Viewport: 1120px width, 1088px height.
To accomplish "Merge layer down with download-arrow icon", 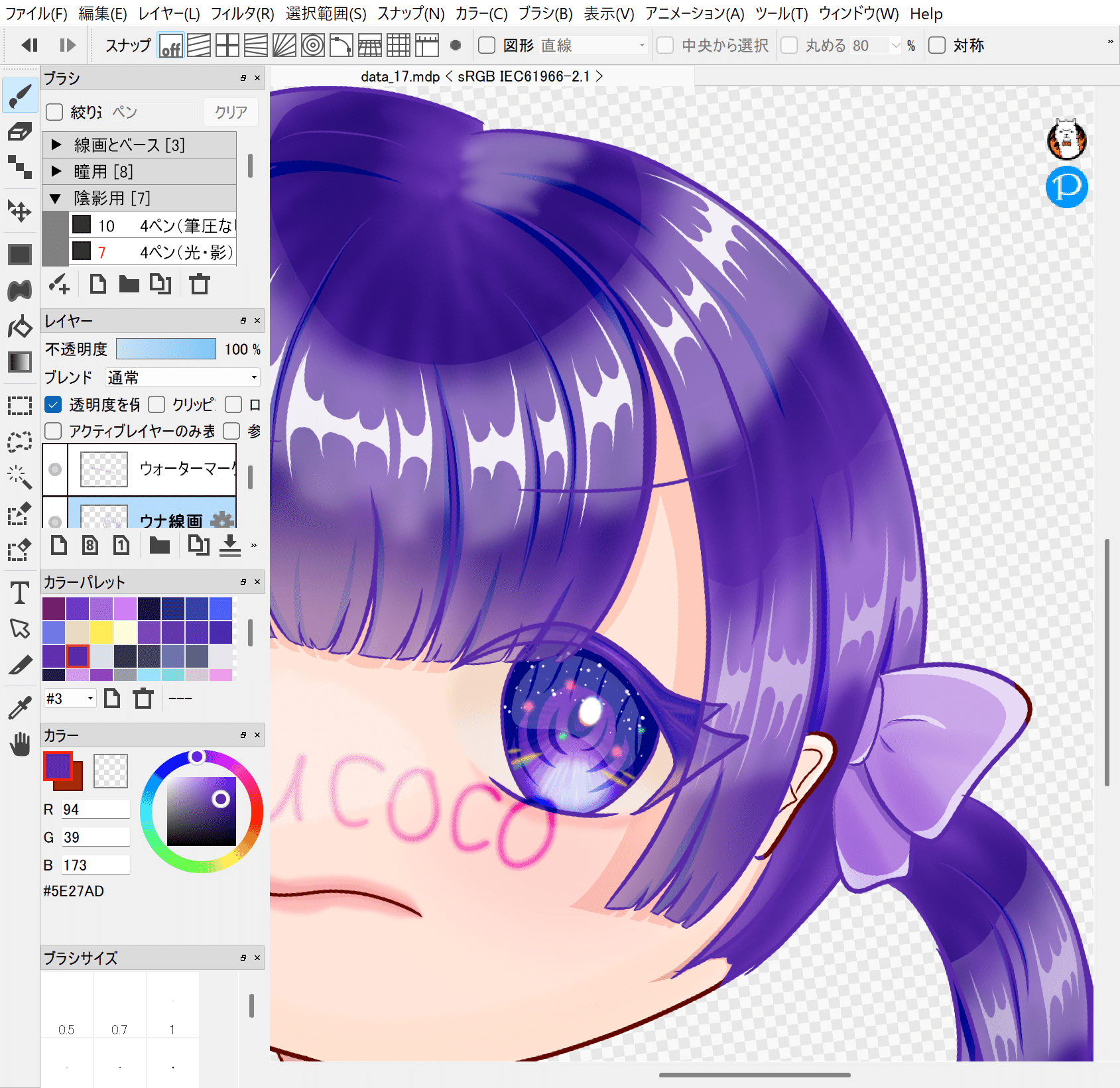I will [x=229, y=545].
